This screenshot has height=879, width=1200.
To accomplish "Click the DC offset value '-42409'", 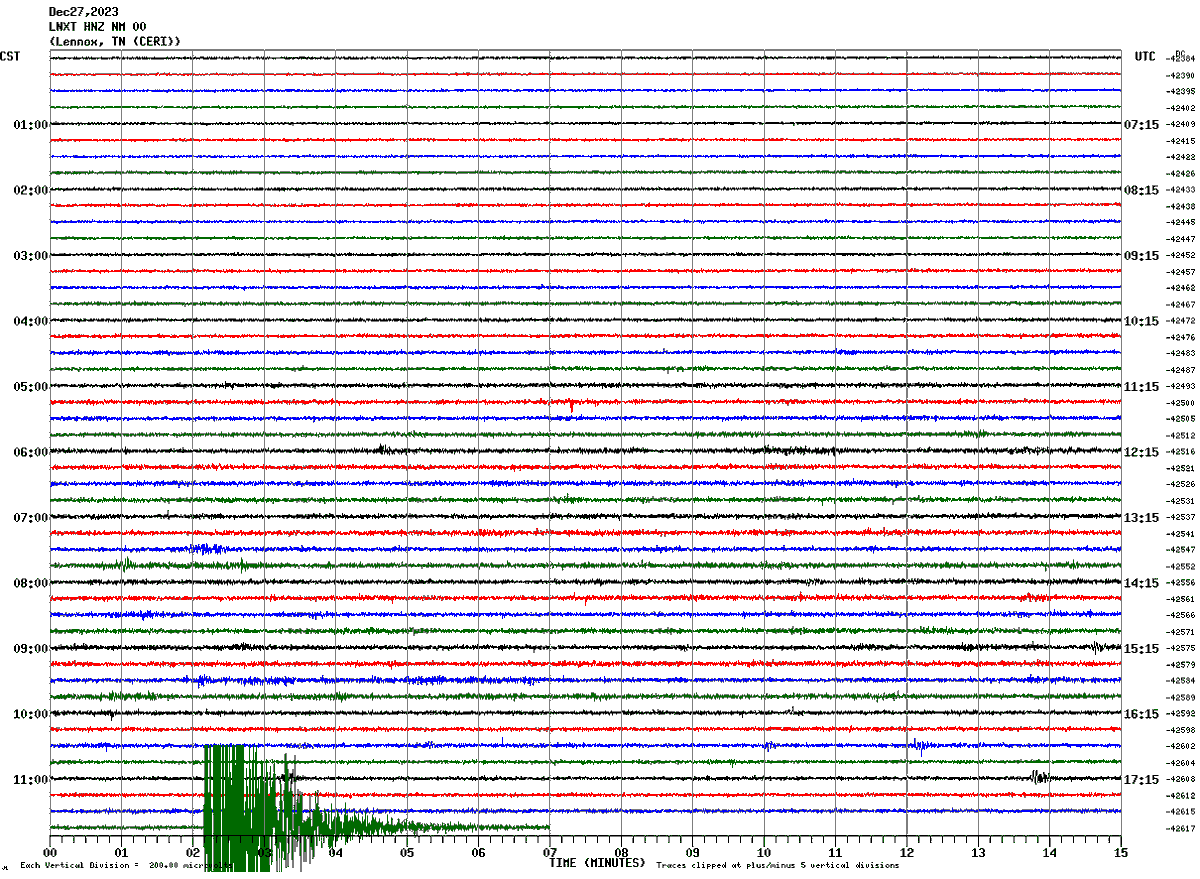I will 1181,125.
